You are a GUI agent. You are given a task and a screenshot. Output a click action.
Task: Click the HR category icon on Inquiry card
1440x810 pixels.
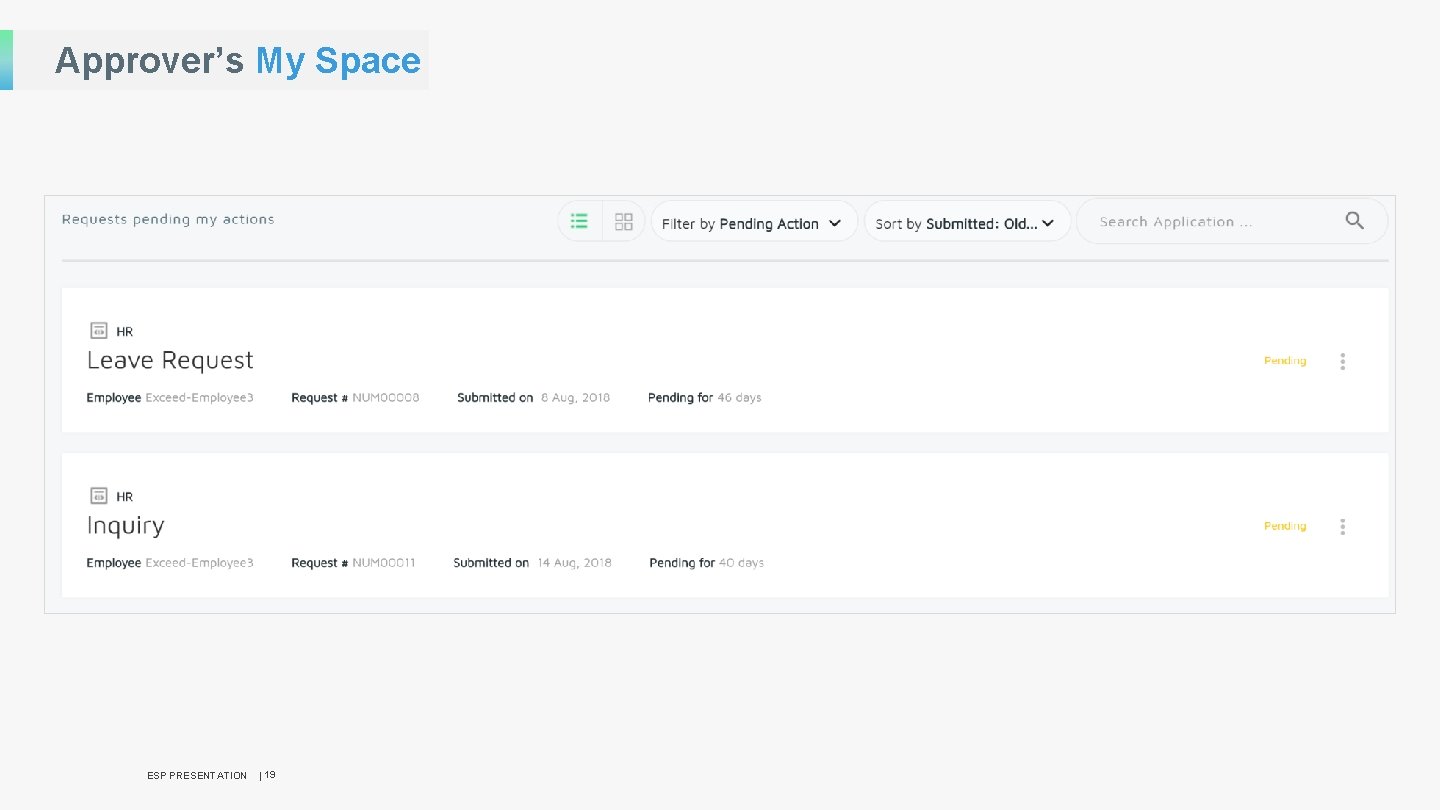point(98,494)
